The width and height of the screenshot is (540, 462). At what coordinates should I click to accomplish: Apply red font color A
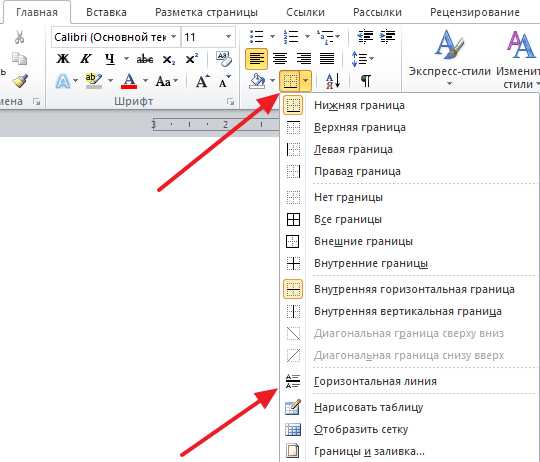point(129,81)
